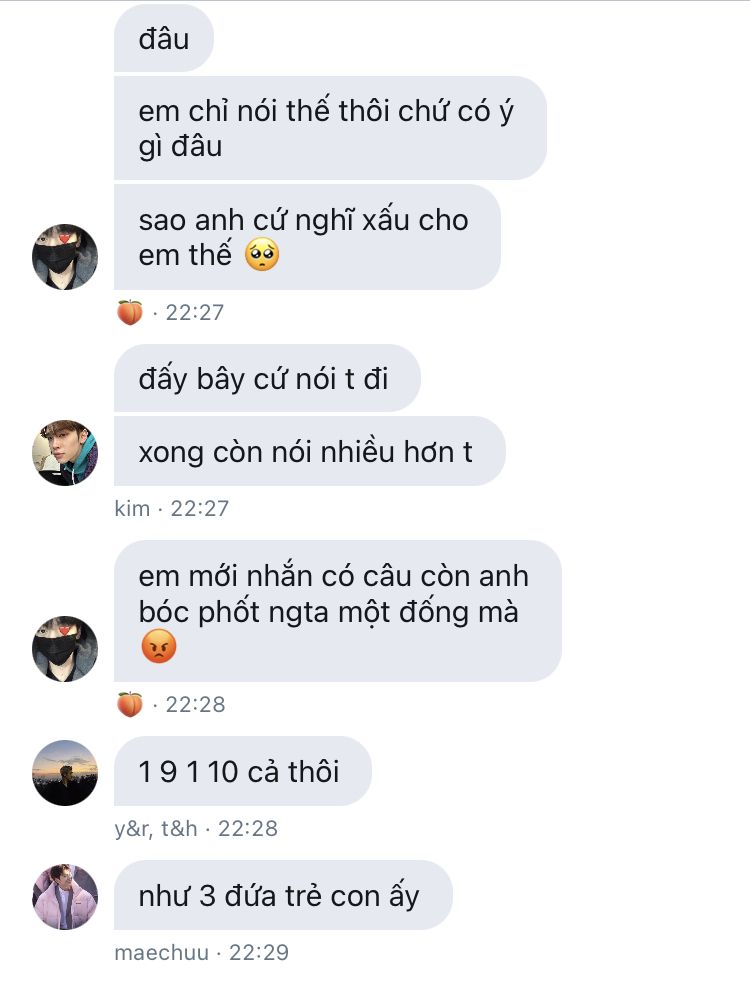750x981 pixels.
Task: Open the masked avatar next to the "bóc phốt" message
Action: 65,649
